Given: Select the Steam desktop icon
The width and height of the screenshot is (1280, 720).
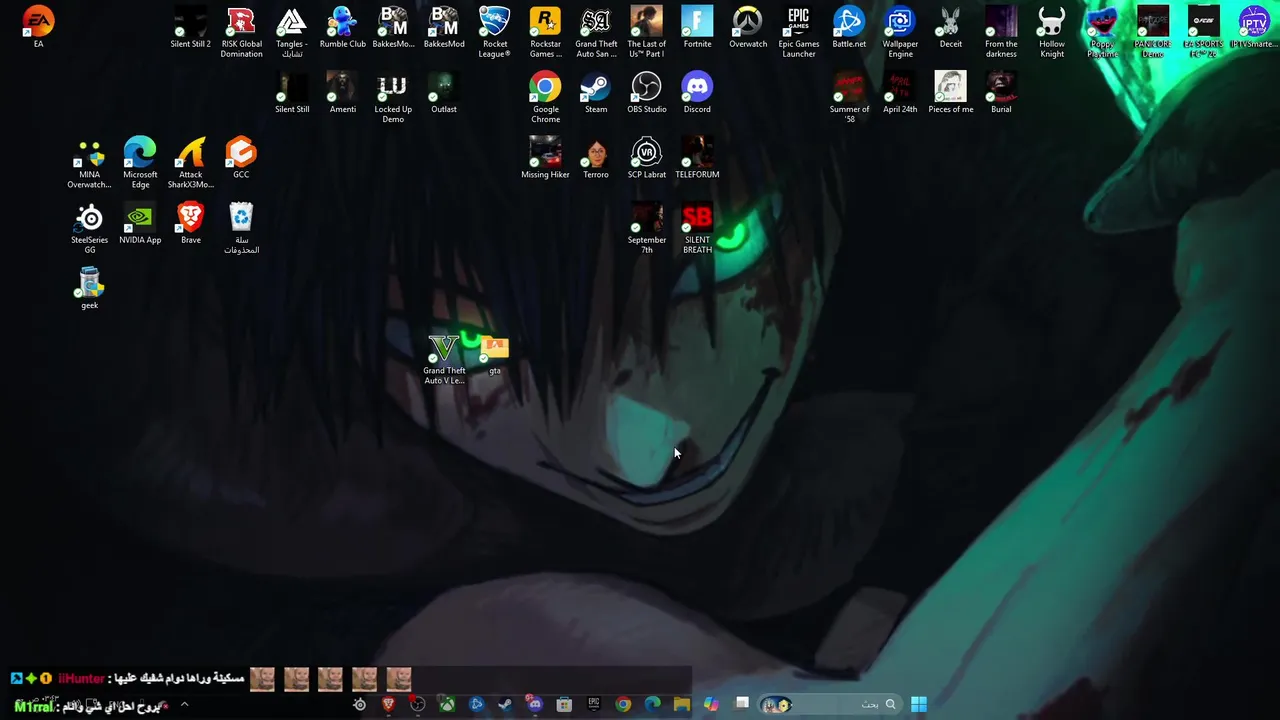Looking at the screenshot, I should point(596,92).
